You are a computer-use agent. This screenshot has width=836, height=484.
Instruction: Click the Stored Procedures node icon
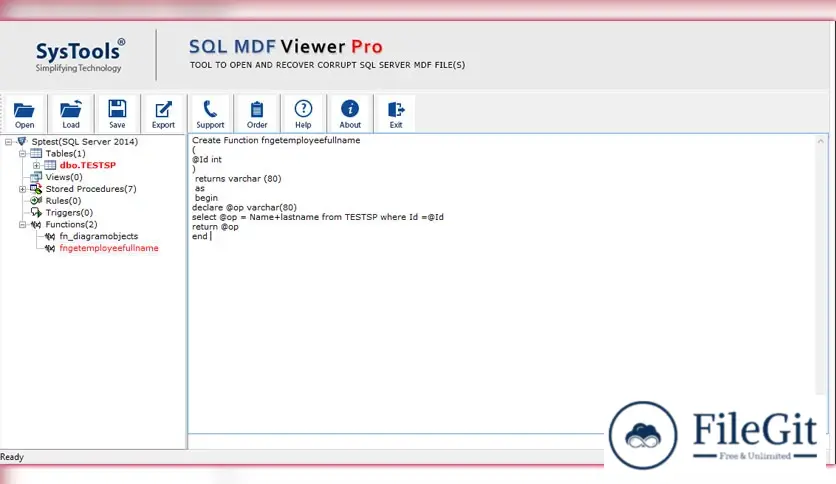[x=36, y=189]
